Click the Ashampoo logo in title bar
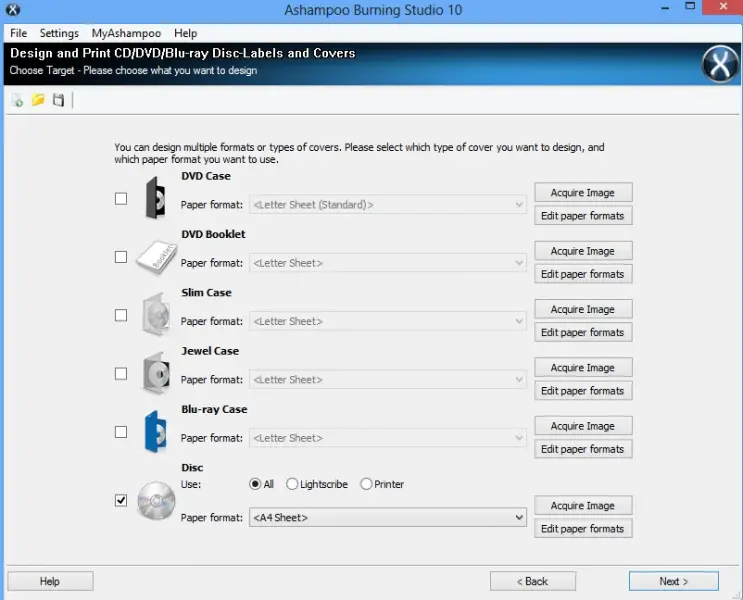Viewport: 743px width, 600px height. point(13,9)
